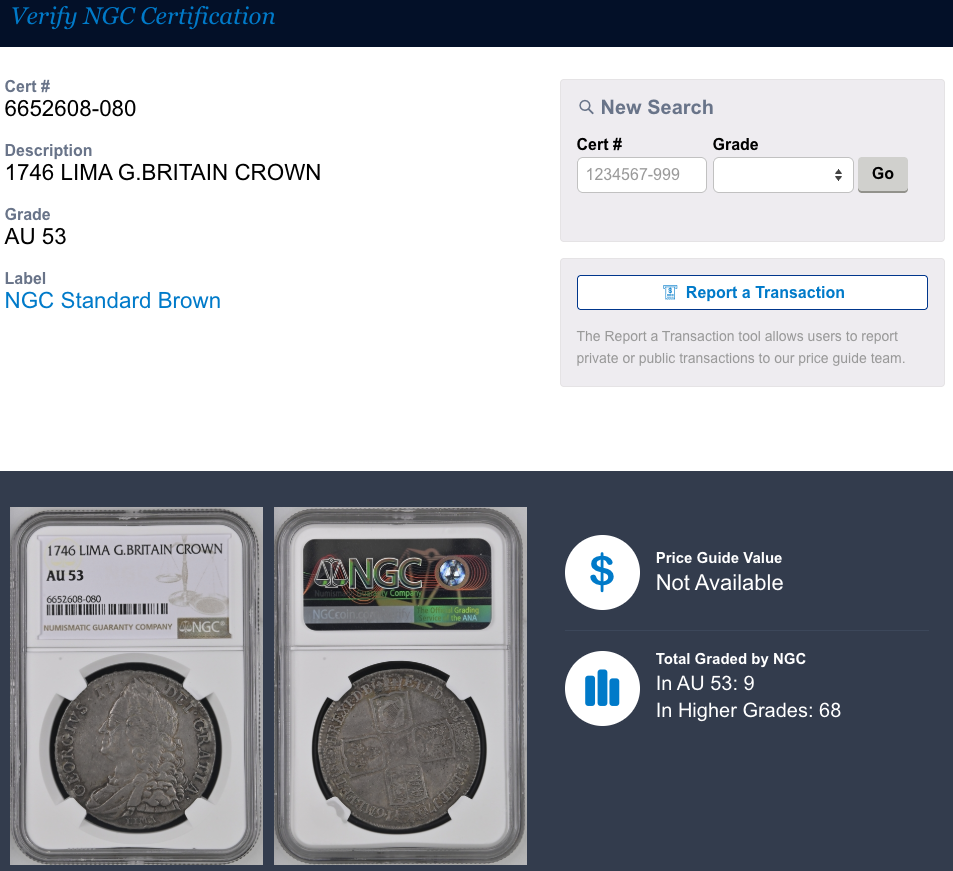Viewport: 953px width, 871px height.
Task: Click the New Search panel heading
Action: click(x=657, y=108)
